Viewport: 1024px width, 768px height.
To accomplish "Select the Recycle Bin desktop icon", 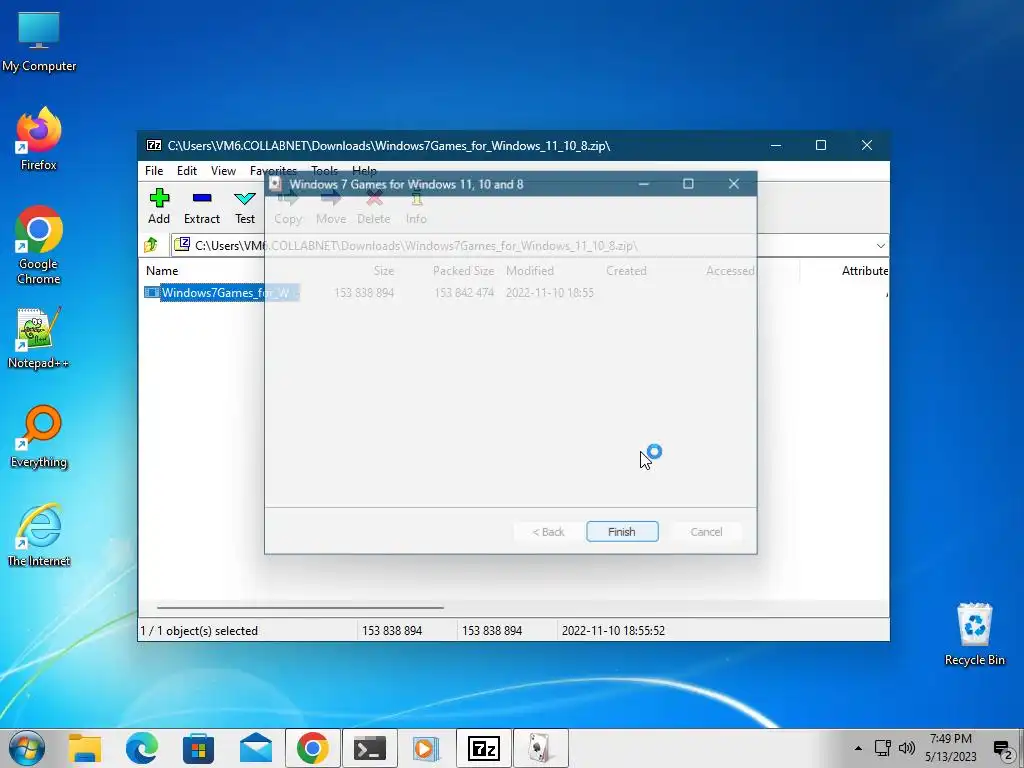I will pyautogui.click(x=974, y=633).
